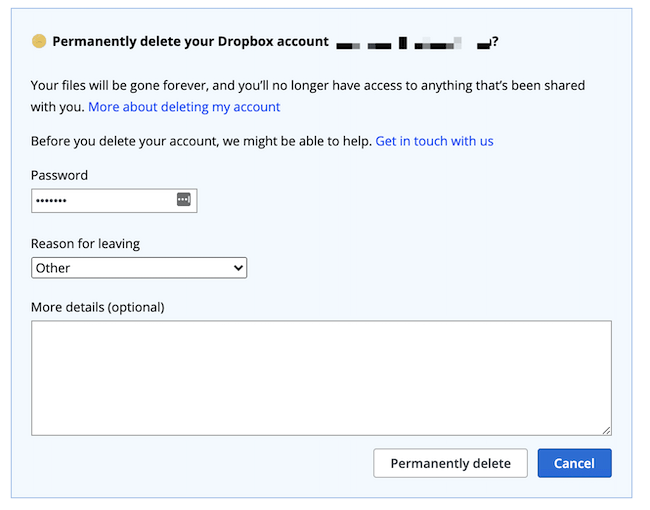The width and height of the screenshot is (650, 510).
Task: Click the blue Cancel button
Action: 575,463
